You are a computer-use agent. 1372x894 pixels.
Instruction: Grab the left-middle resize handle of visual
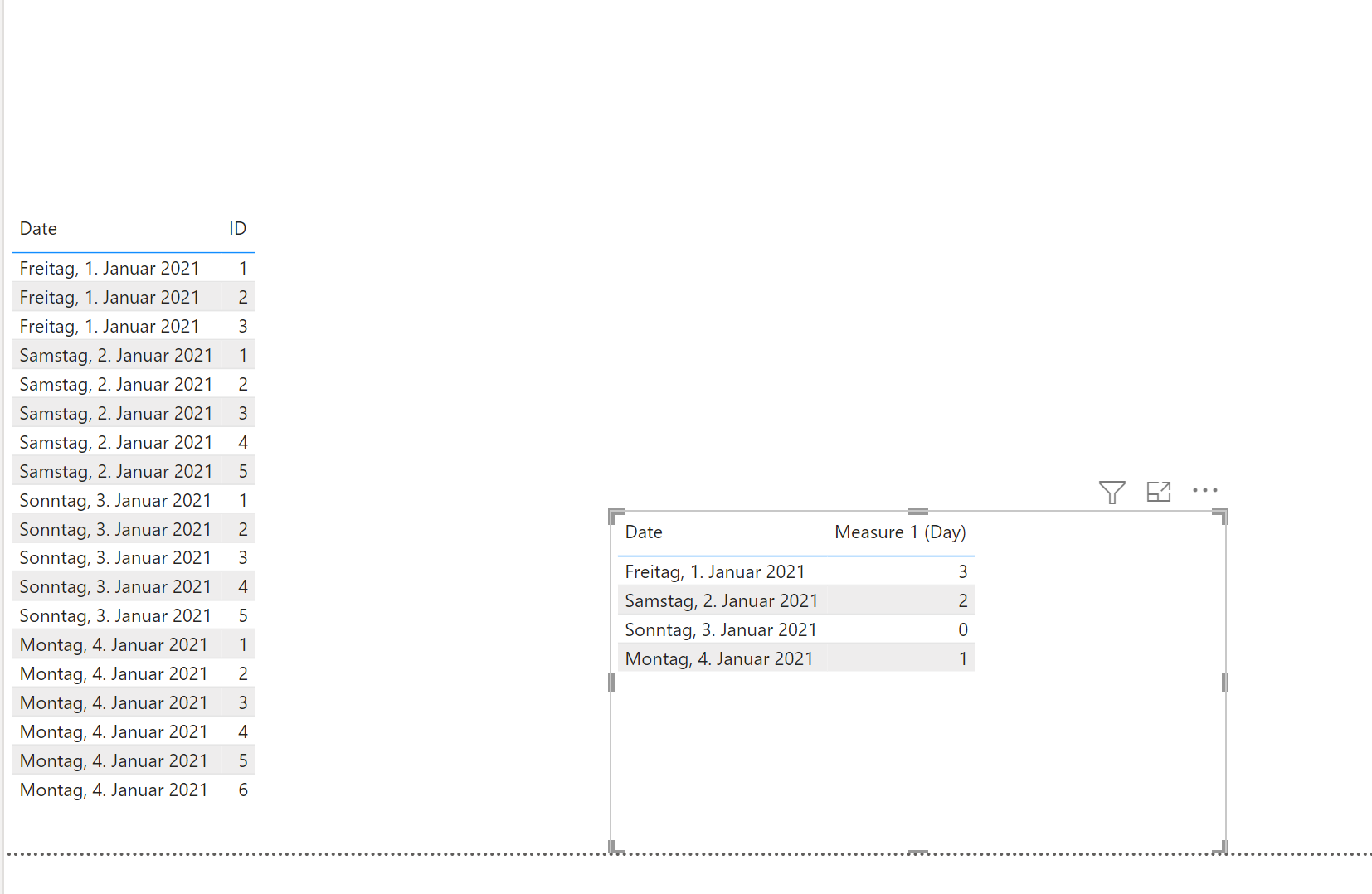[611, 683]
